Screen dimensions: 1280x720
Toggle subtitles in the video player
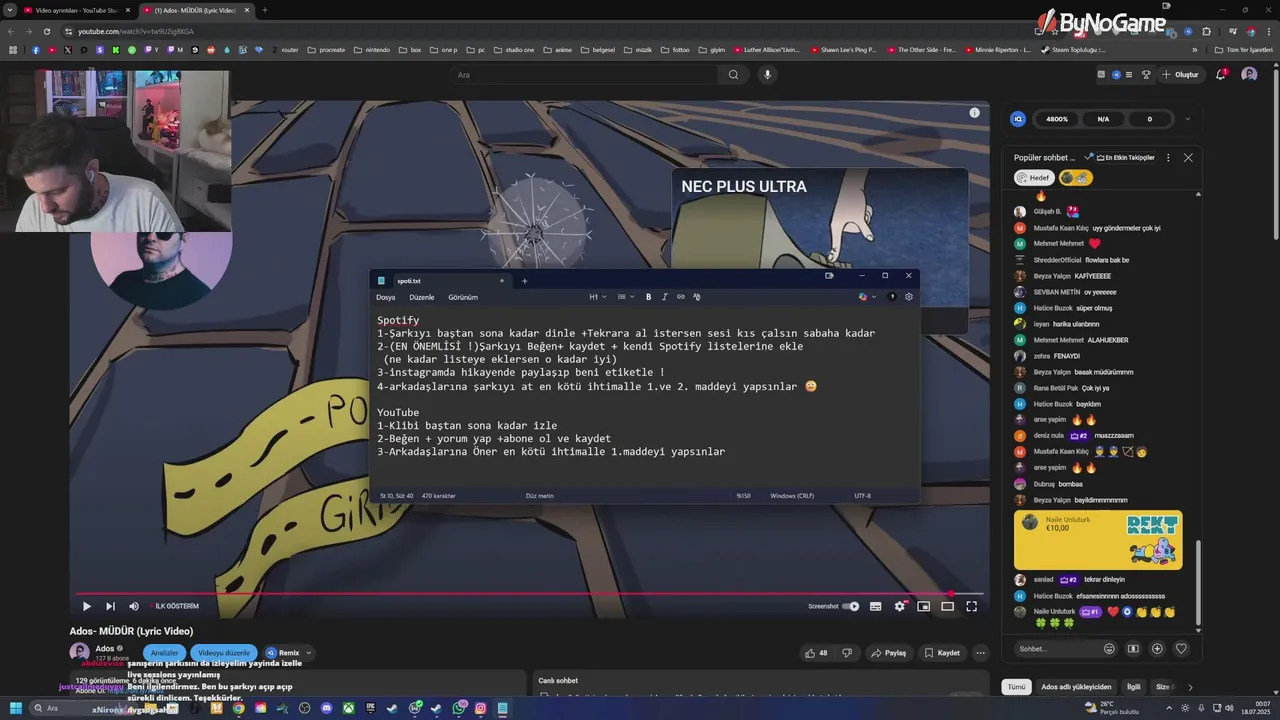tap(876, 606)
